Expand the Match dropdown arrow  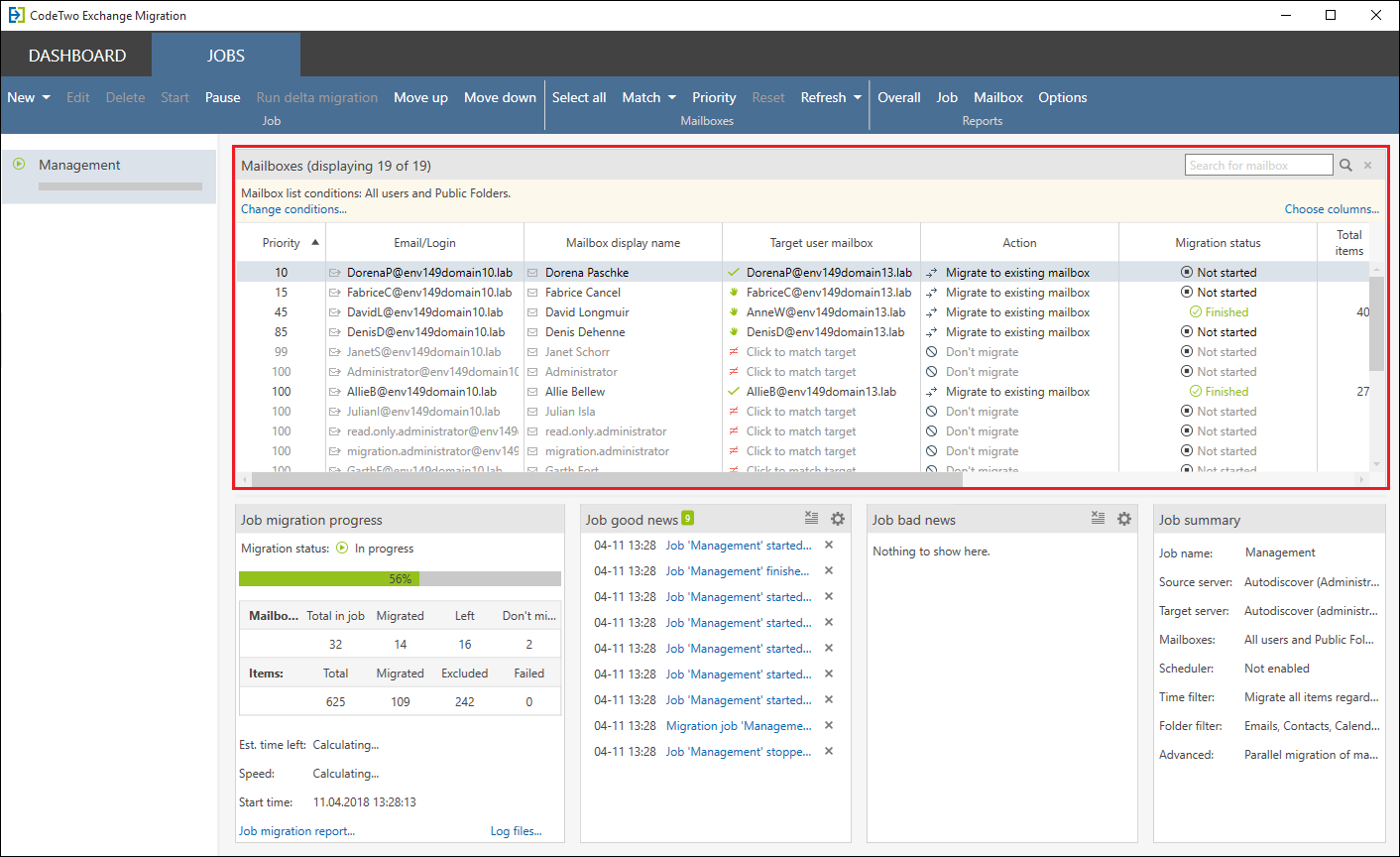(x=672, y=97)
